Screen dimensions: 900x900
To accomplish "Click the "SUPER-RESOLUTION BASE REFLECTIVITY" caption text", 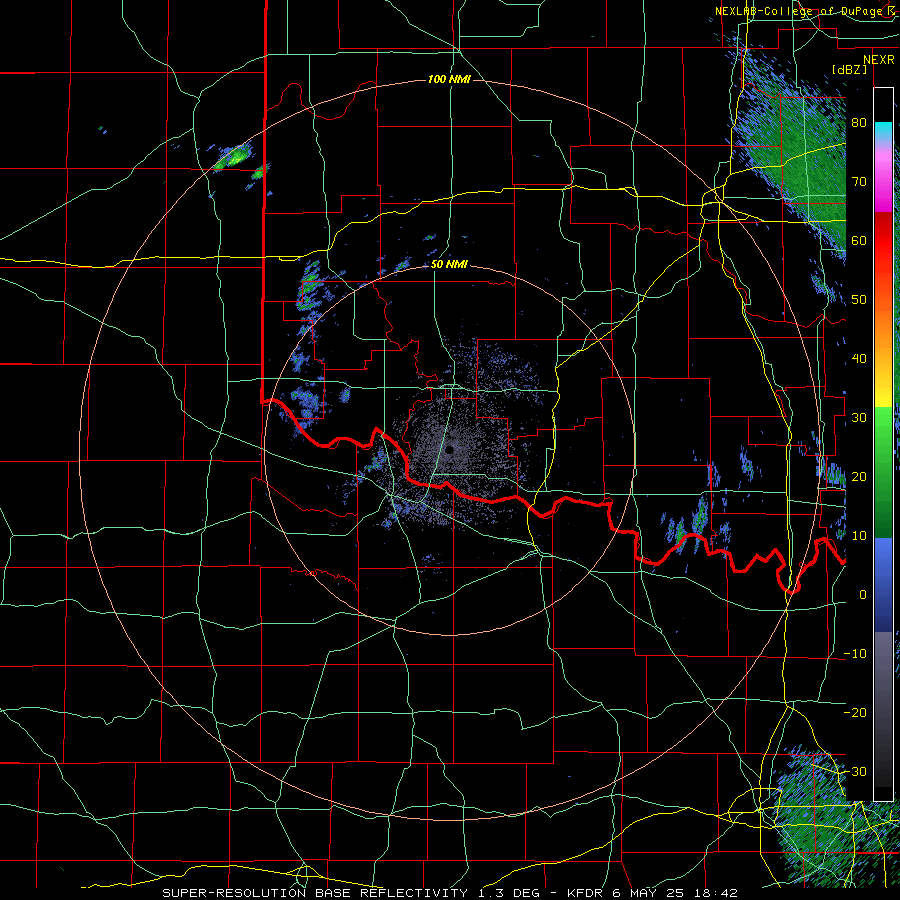I will (315, 893).
